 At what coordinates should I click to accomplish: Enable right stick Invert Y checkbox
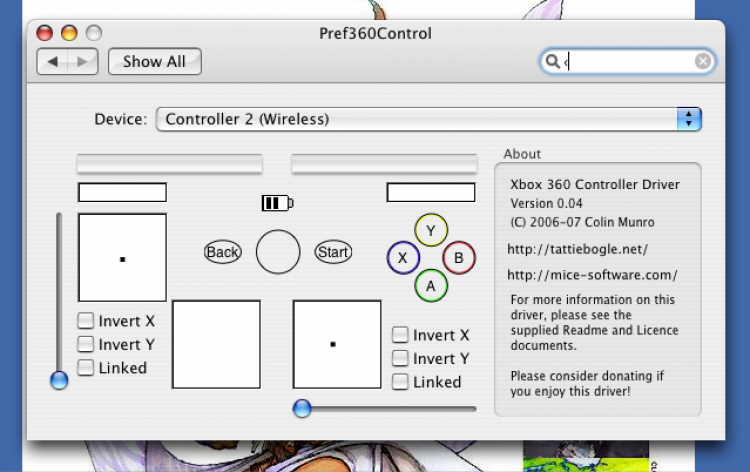400,358
